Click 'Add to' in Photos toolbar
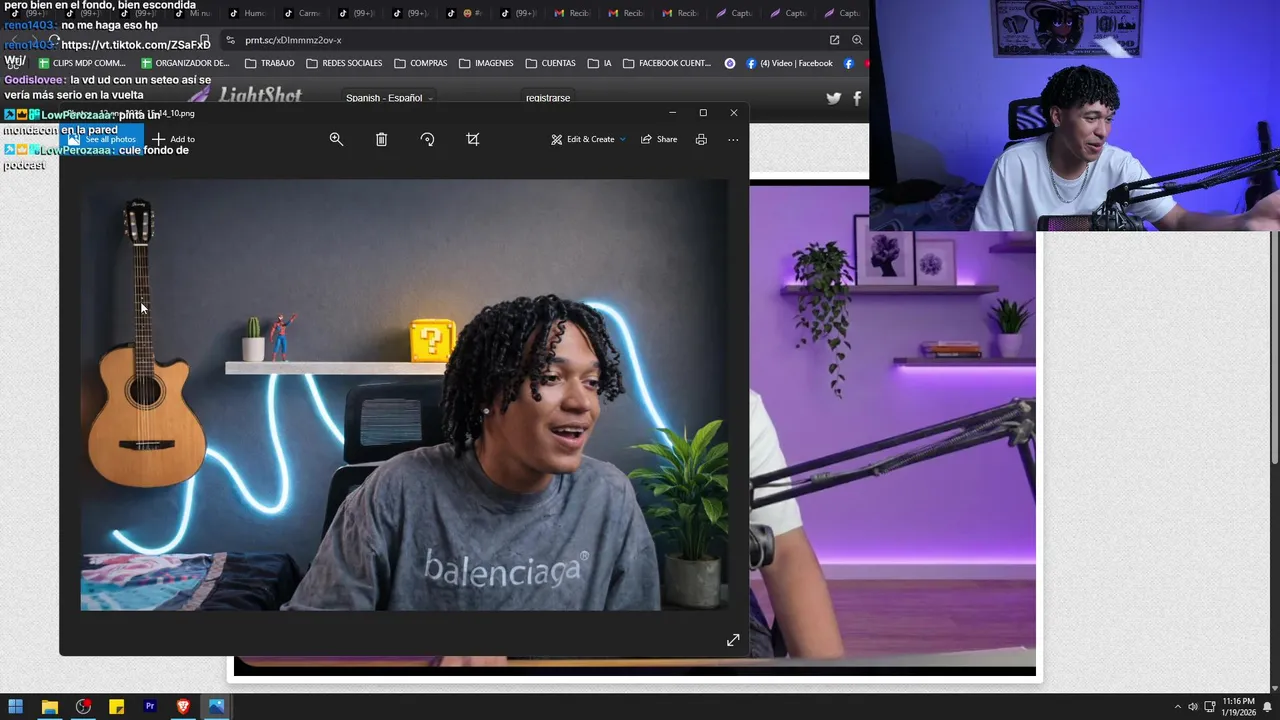The image size is (1280, 720). 173,139
